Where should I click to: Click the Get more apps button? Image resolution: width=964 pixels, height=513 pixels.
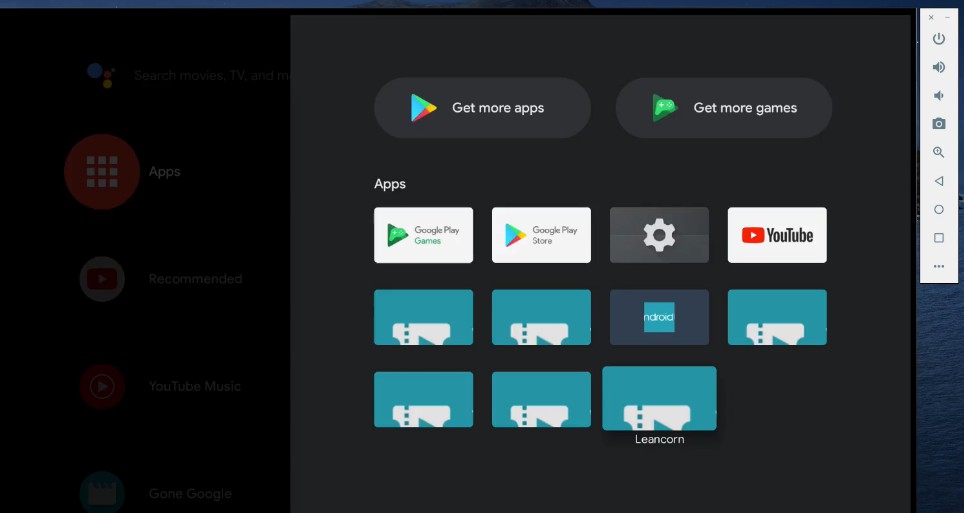pos(483,108)
